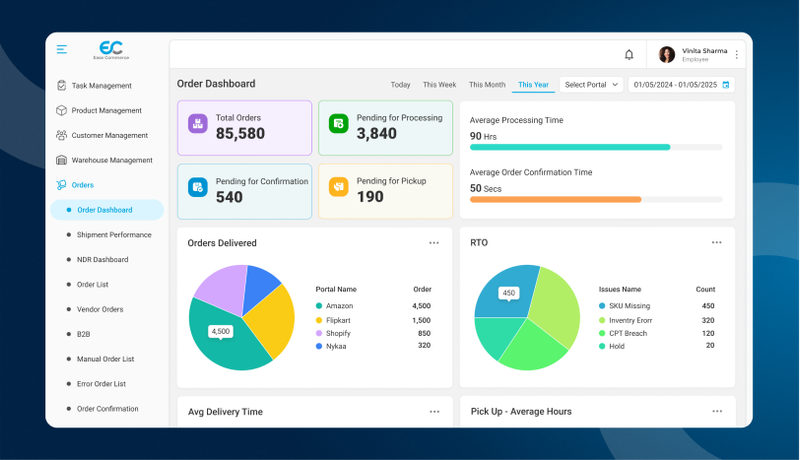800x460 pixels.
Task: Open NDR Dashboard
Action: point(103,260)
